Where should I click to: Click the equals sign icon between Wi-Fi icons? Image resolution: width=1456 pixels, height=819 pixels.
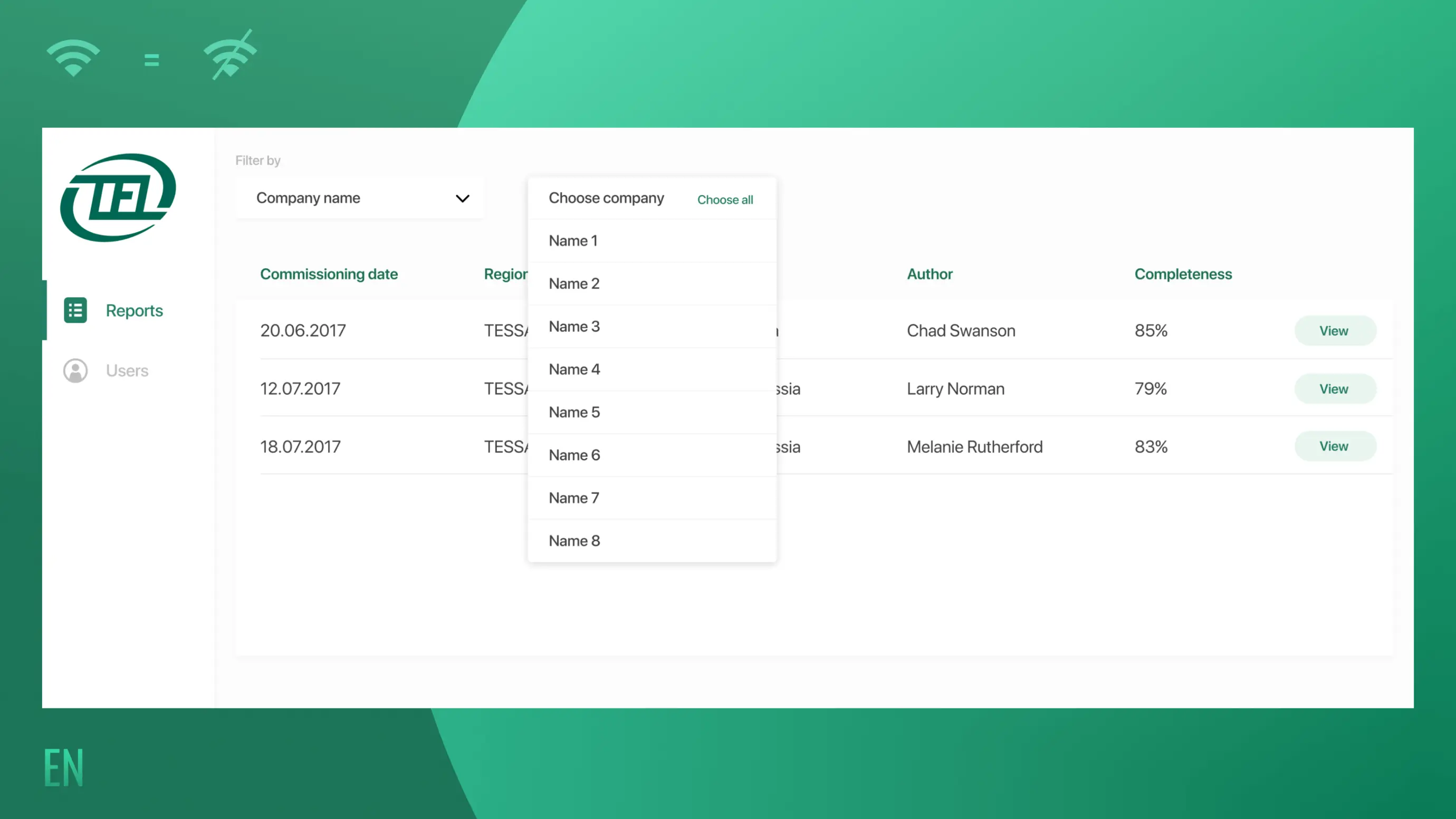[151, 59]
